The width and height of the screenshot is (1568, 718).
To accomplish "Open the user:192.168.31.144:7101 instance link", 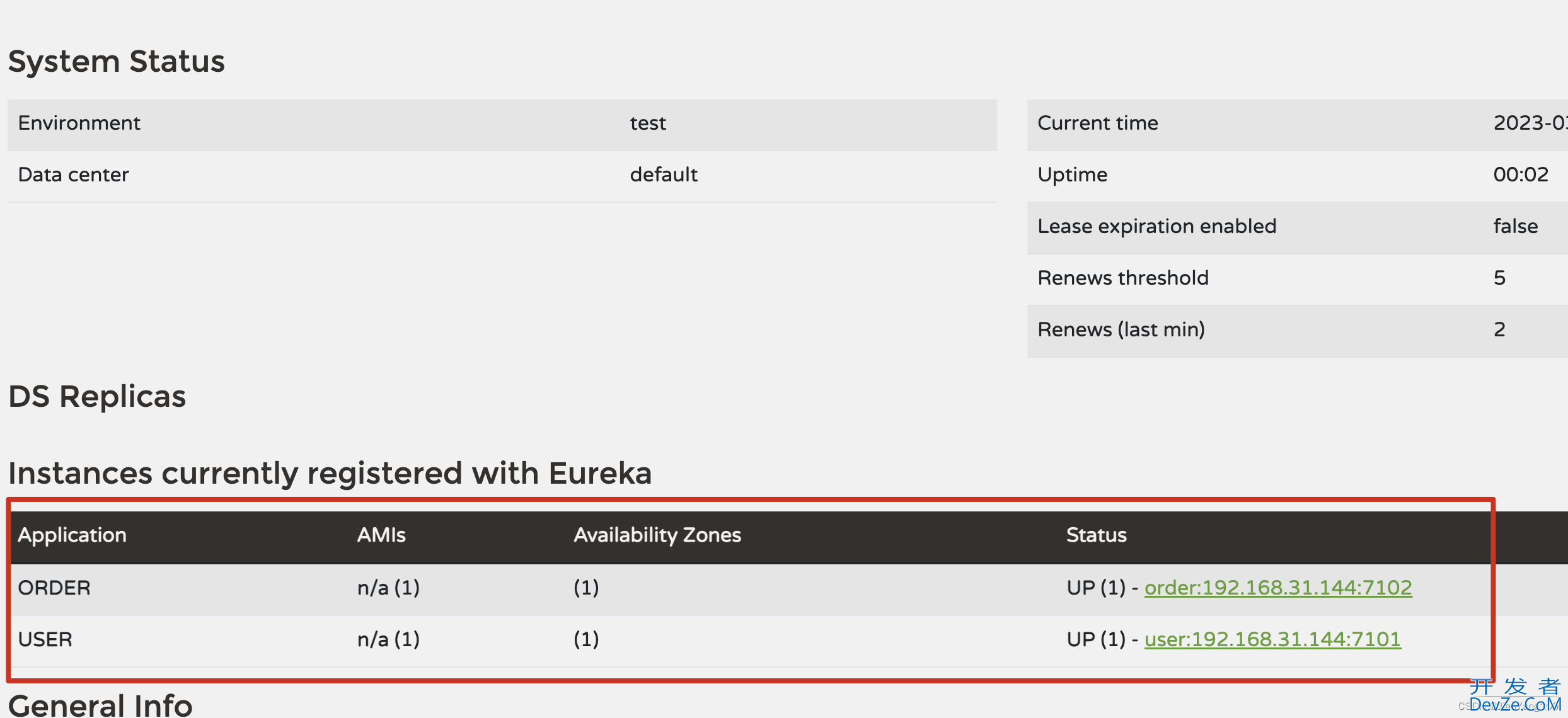I will click(1272, 639).
